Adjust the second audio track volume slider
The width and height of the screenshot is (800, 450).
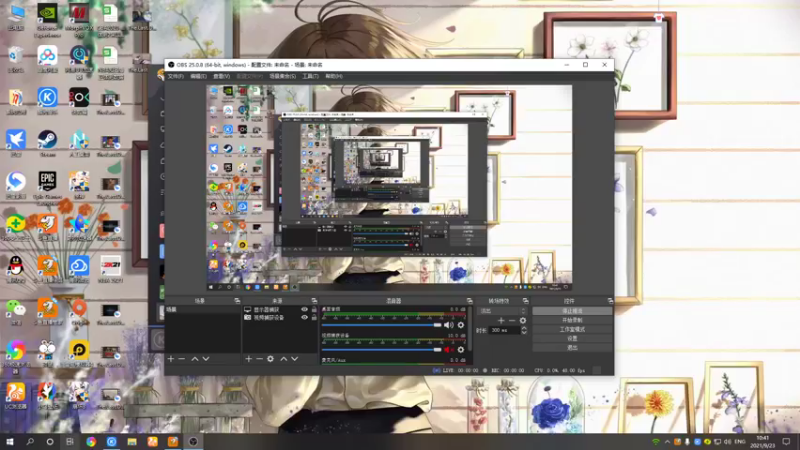(382, 349)
